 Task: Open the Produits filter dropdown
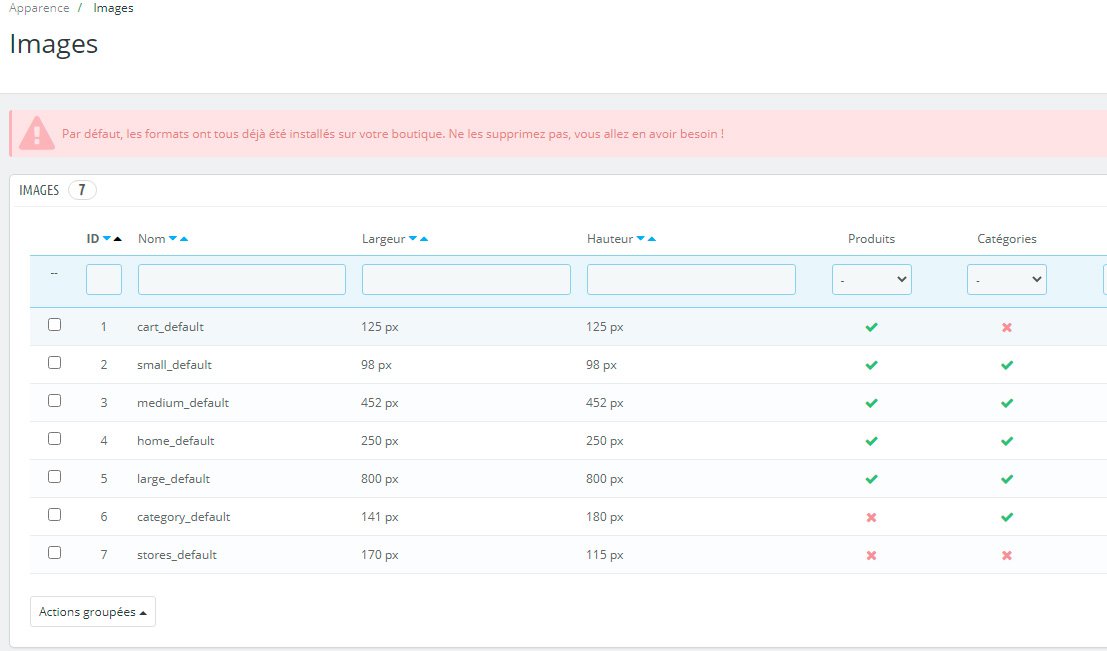[872, 280]
